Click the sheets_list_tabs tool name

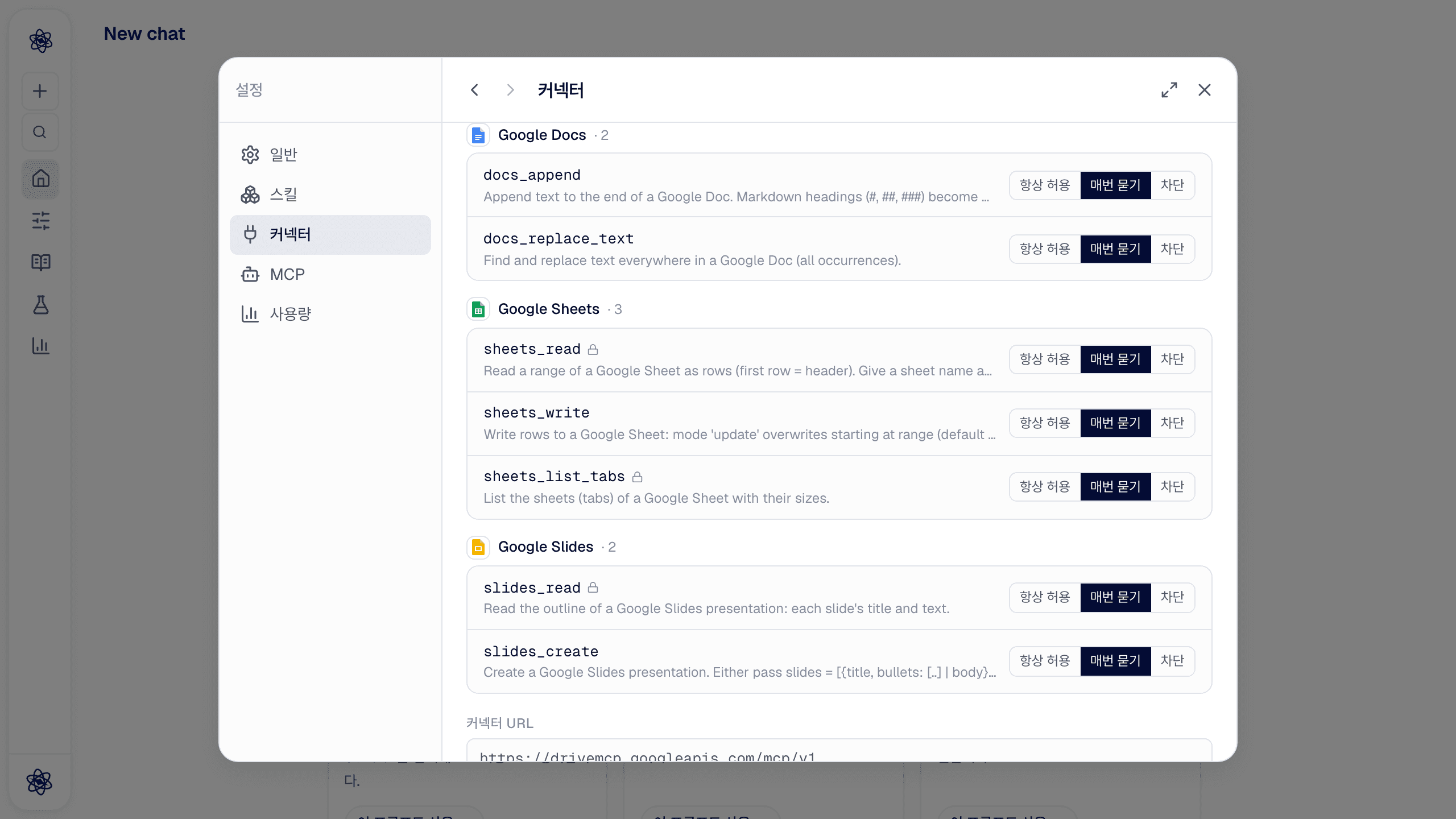[x=554, y=477]
